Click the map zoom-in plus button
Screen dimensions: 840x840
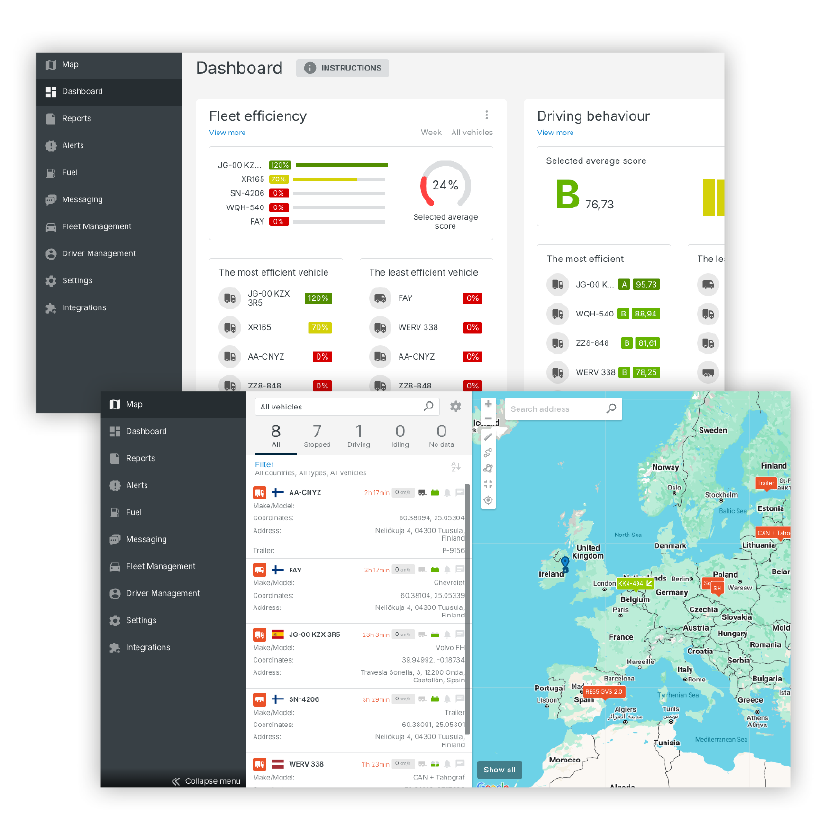[488, 405]
